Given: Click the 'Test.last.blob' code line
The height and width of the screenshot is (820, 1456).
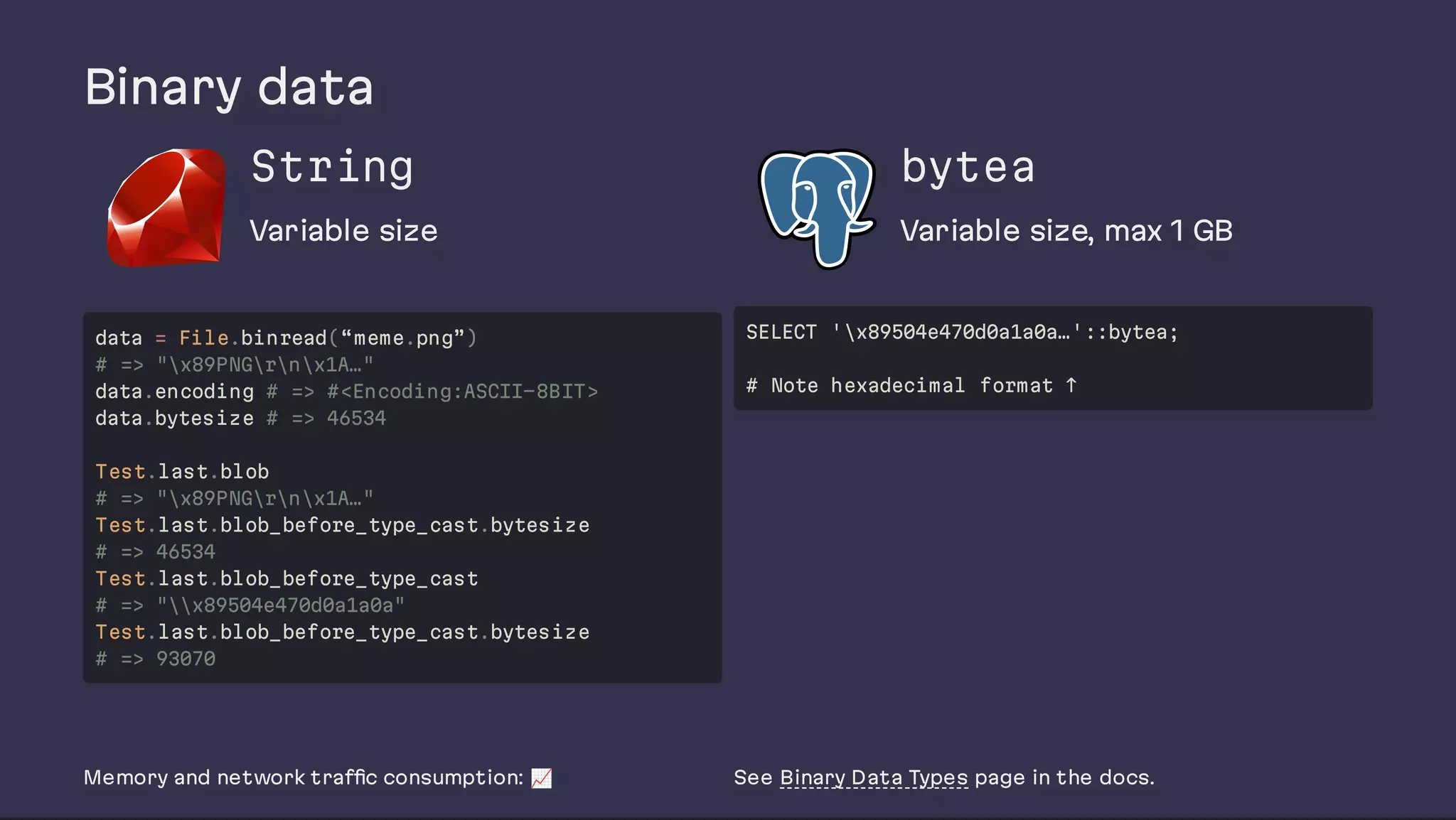Looking at the screenshot, I should click(x=182, y=472).
